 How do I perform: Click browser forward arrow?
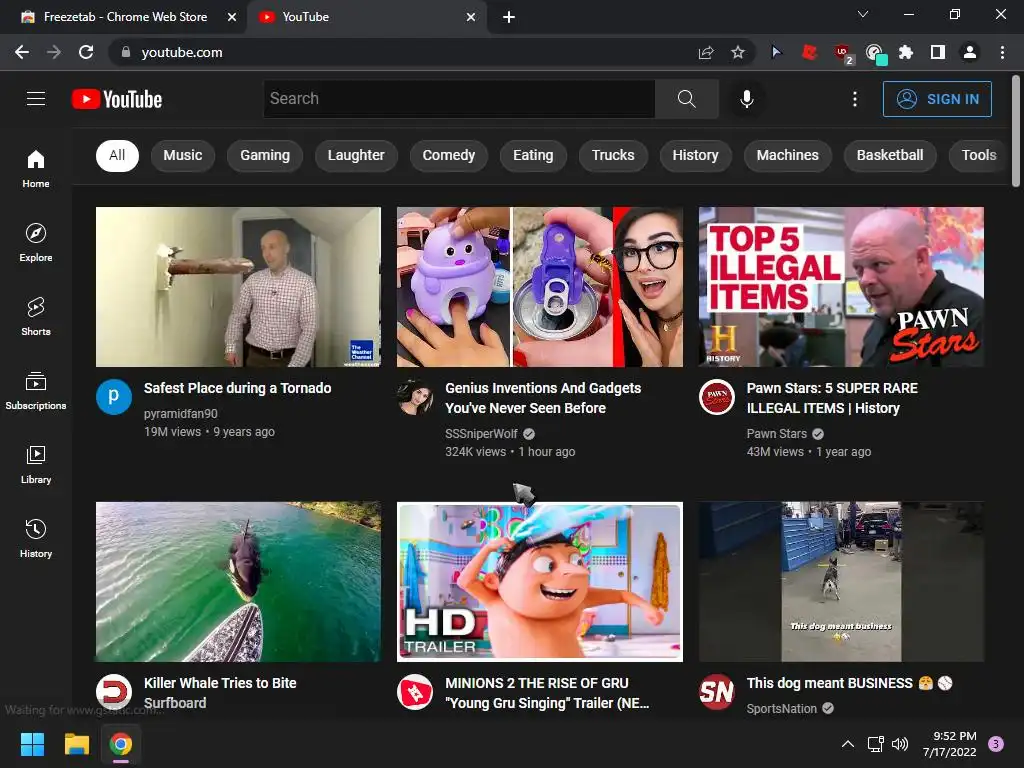click(x=54, y=52)
